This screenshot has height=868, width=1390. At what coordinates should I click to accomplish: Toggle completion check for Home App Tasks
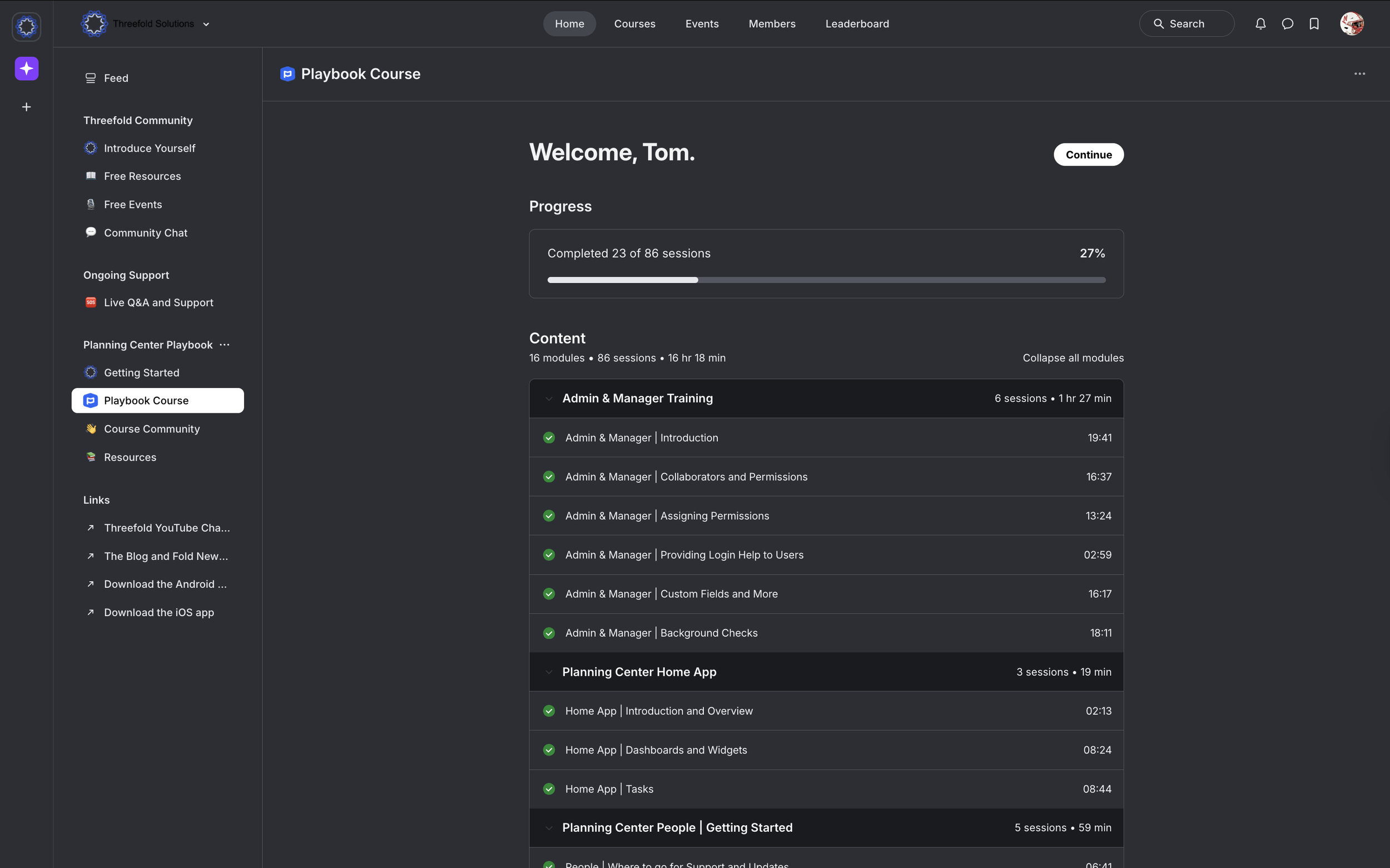pyautogui.click(x=549, y=789)
